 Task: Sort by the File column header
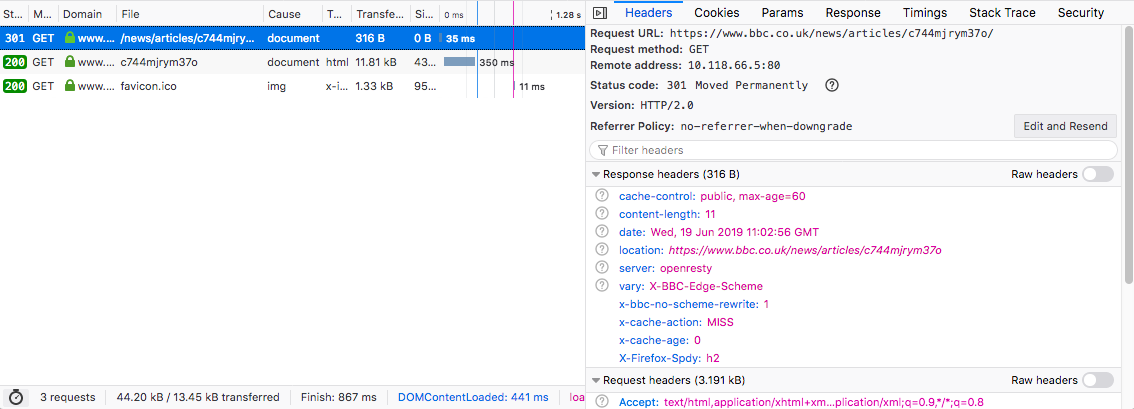(x=190, y=14)
